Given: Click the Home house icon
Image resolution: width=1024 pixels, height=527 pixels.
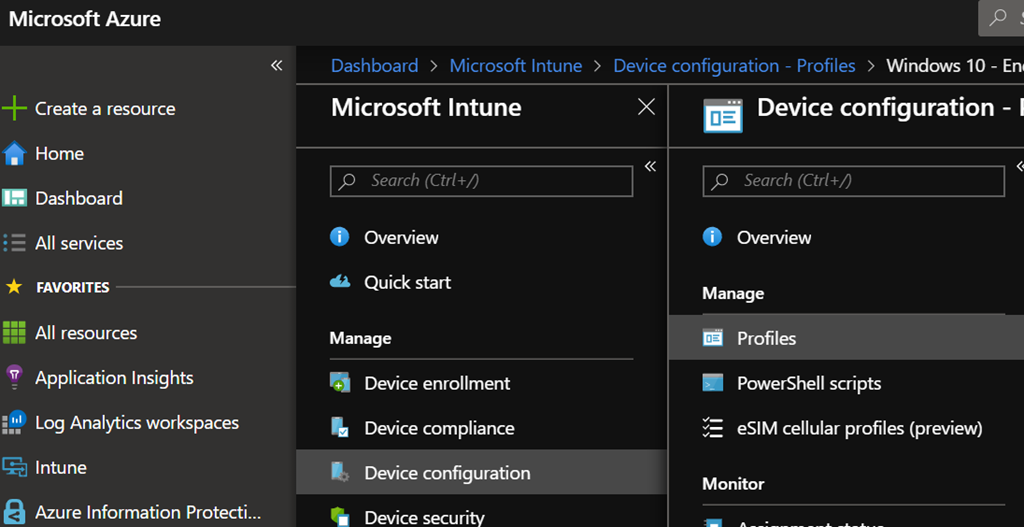Looking at the screenshot, I should [14, 154].
